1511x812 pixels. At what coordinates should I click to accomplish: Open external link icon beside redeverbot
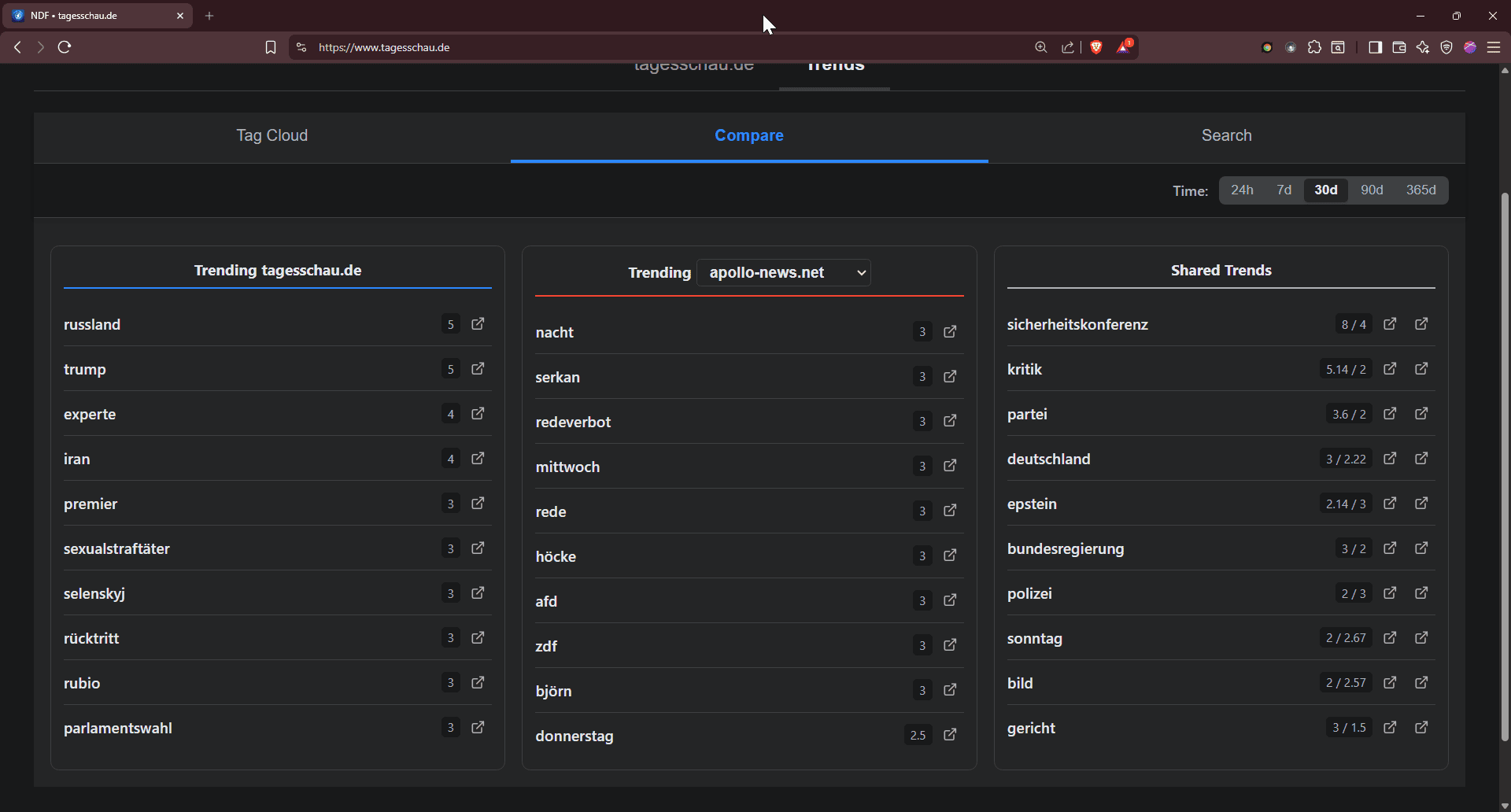(950, 421)
